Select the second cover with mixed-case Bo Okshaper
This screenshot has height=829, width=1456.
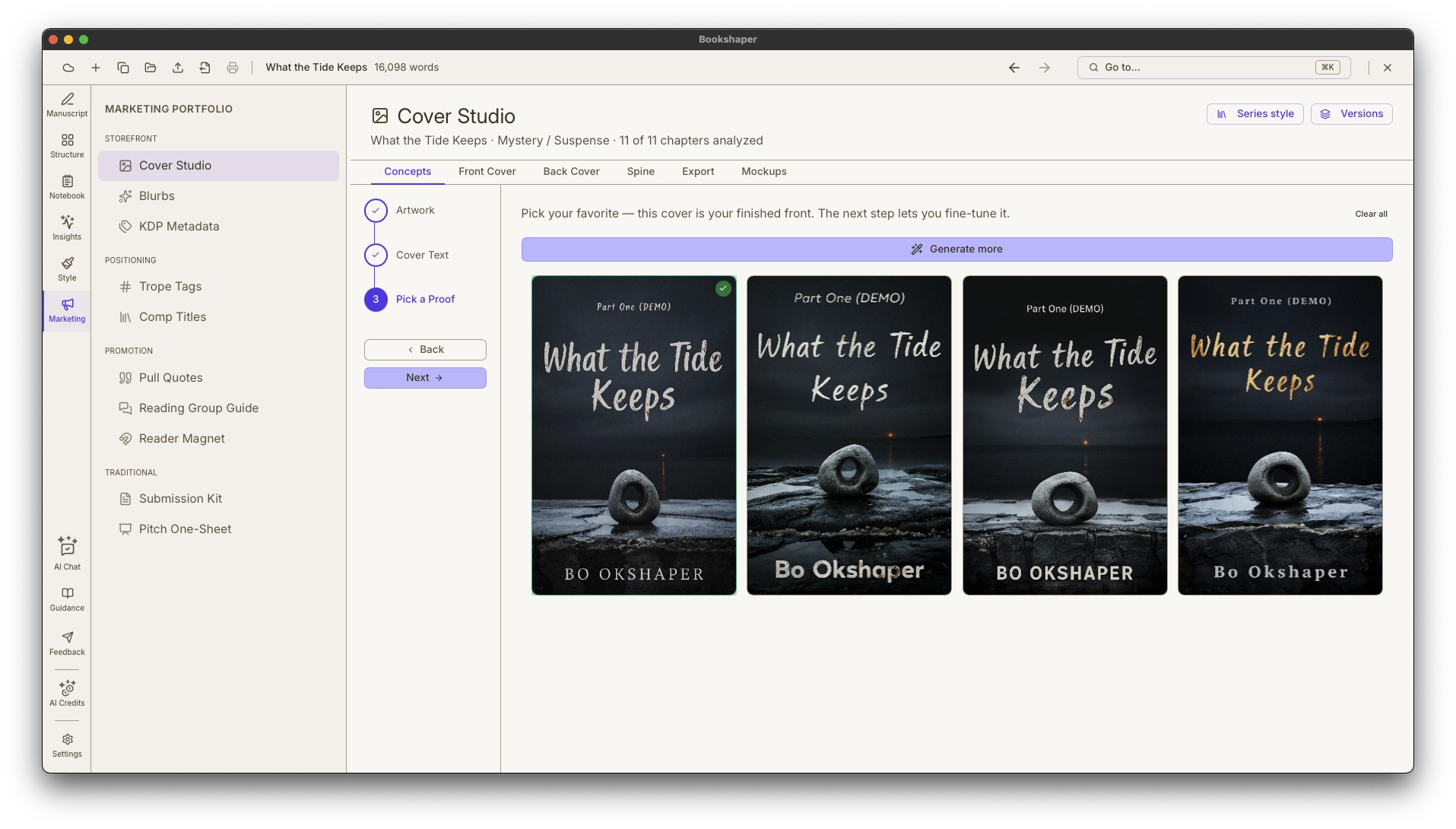(849, 435)
